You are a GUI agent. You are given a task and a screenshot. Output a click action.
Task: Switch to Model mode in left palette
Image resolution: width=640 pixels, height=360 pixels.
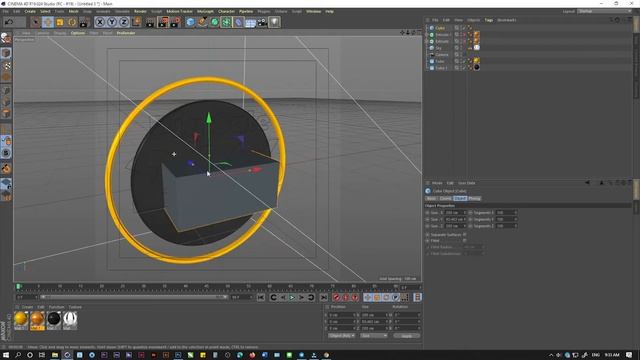(x=6, y=53)
